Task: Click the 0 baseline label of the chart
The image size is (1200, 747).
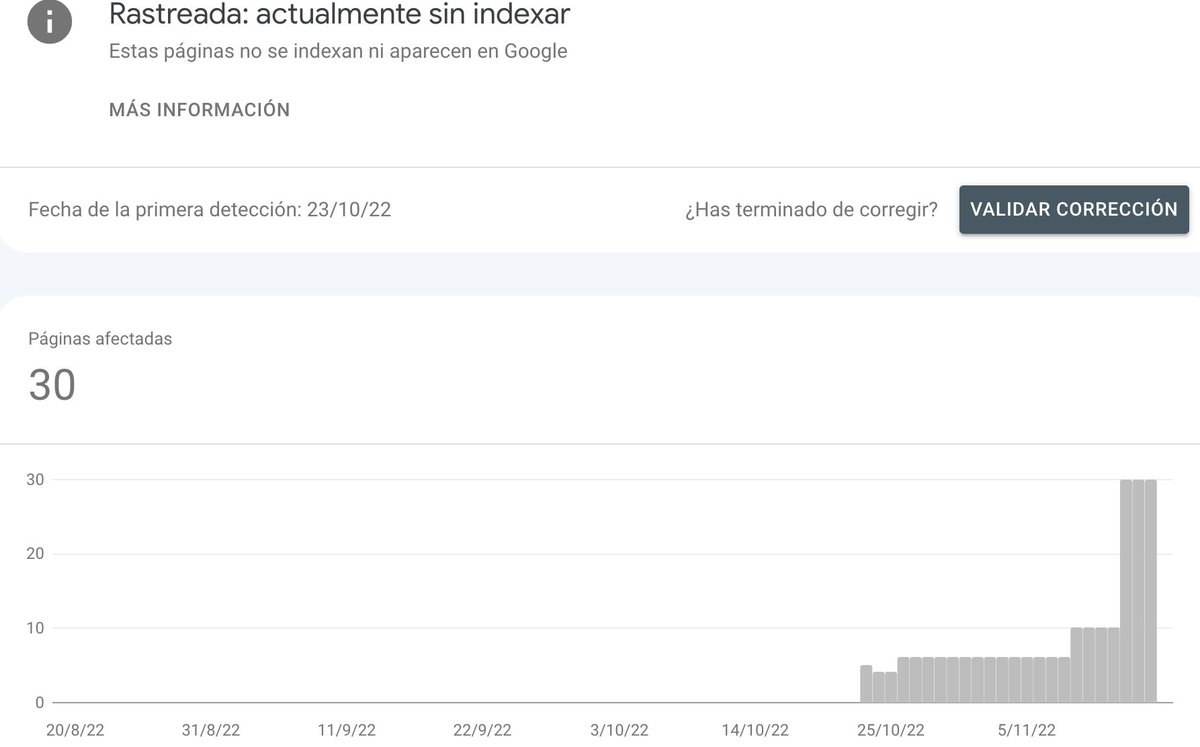Action: pyautogui.click(x=42, y=701)
